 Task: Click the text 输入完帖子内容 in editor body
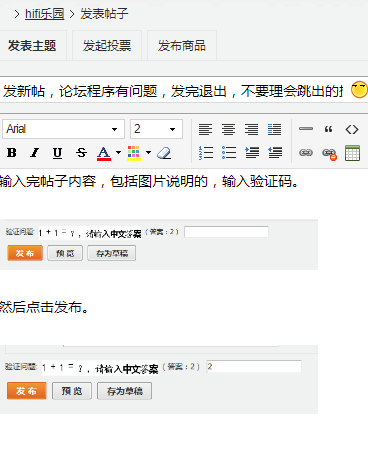pyautogui.click(x=48, y=181)
